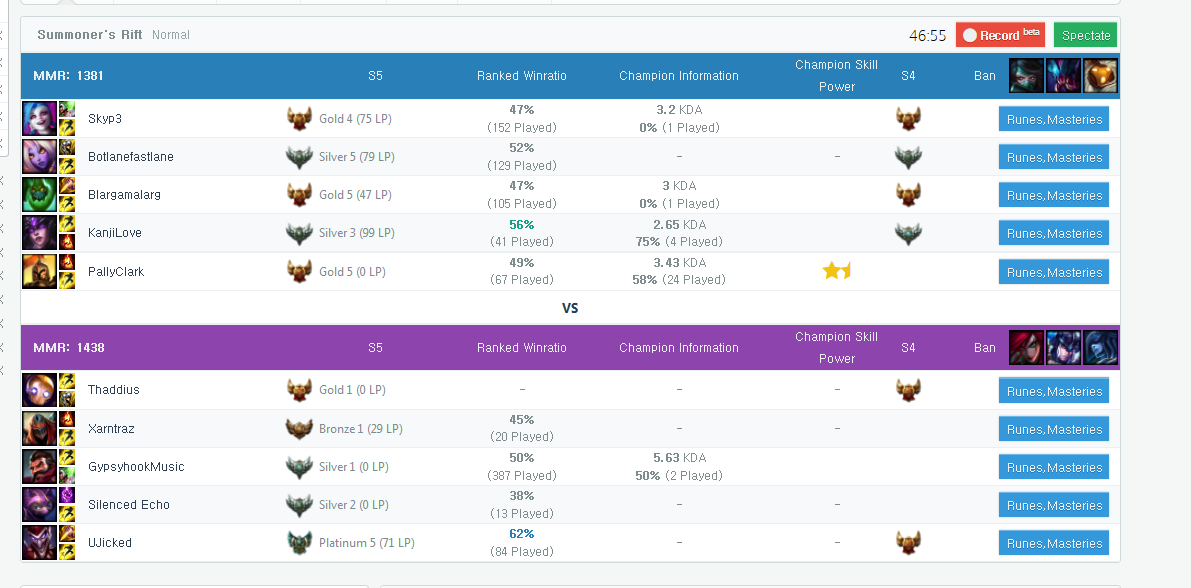Click last banned champion icon on purple team
The image size is (1191, 588).
click(x=1101, y=347)
